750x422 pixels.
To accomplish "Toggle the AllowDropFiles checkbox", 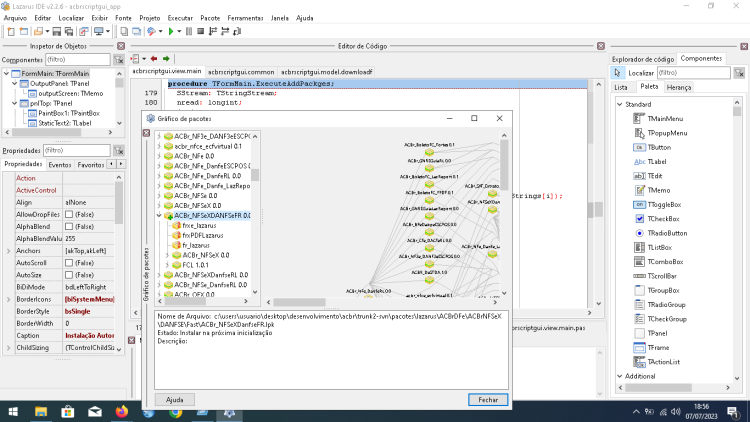I will [x=69, y=214].
